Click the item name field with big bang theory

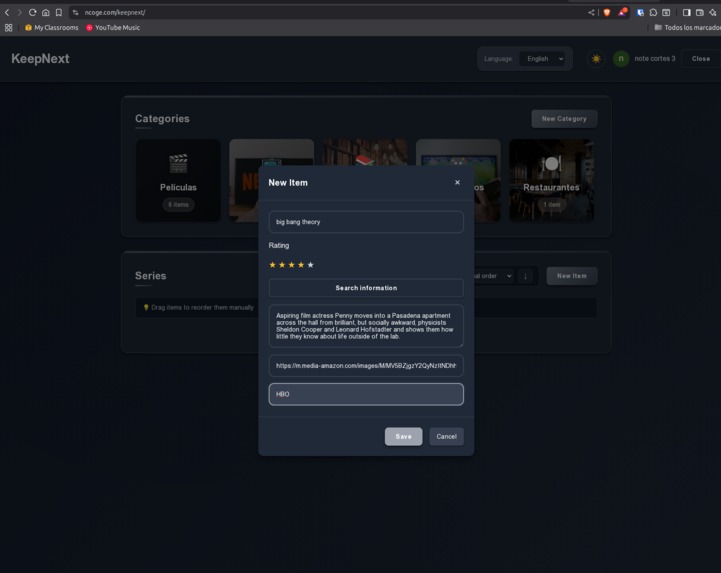(366, 222)
